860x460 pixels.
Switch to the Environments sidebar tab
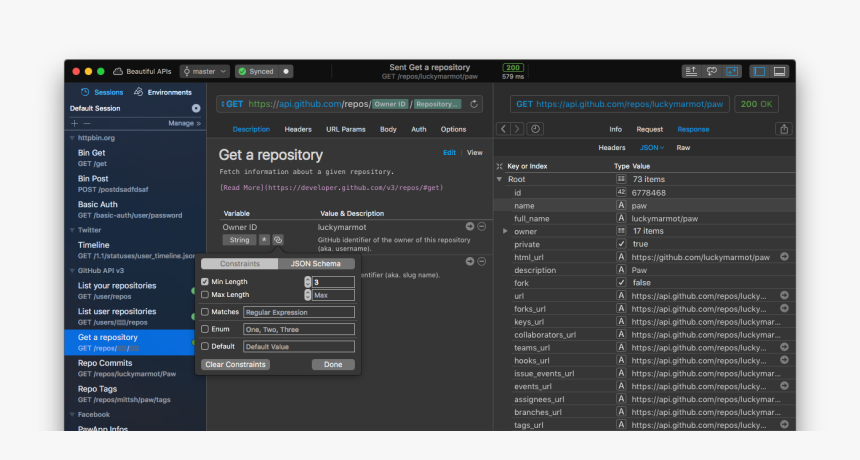click(163, 92)
